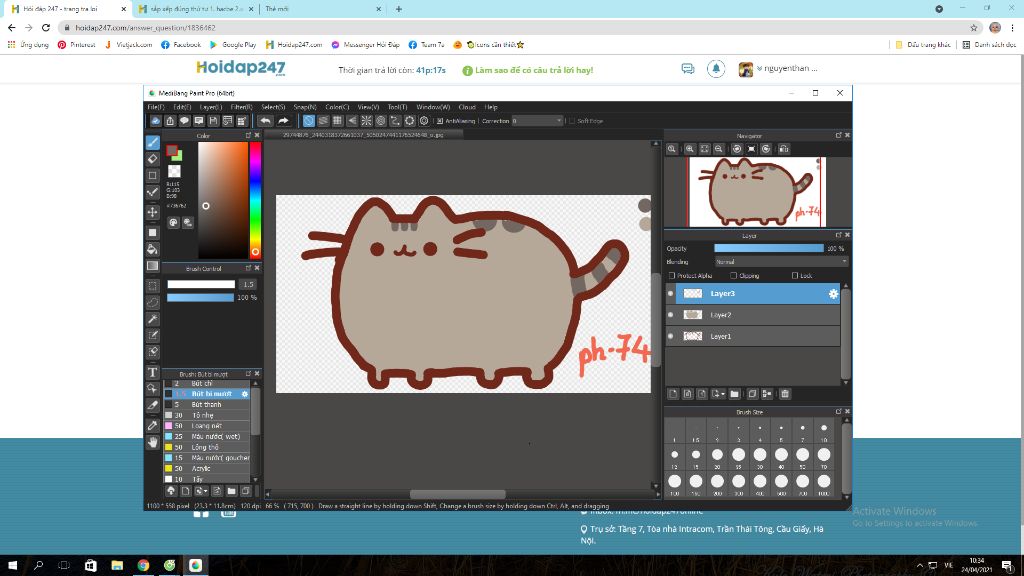Select the Lasso selection tool
The image size is (1024, 576).
pyautogui.click(x=153, y=302)
